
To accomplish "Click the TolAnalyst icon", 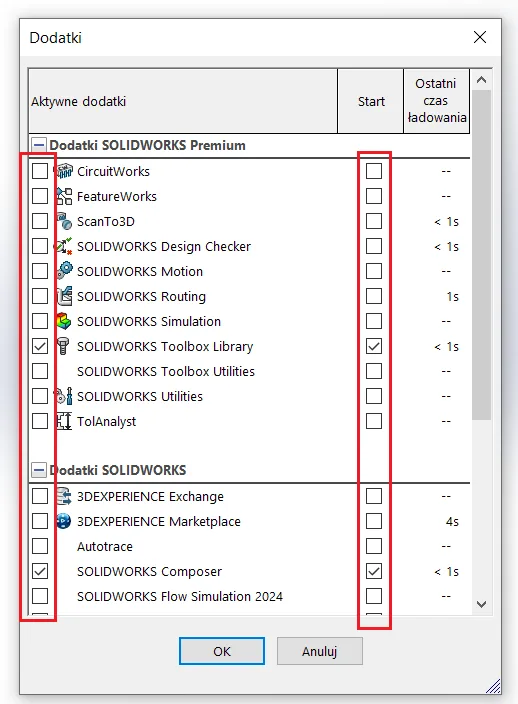I will 64,422.
